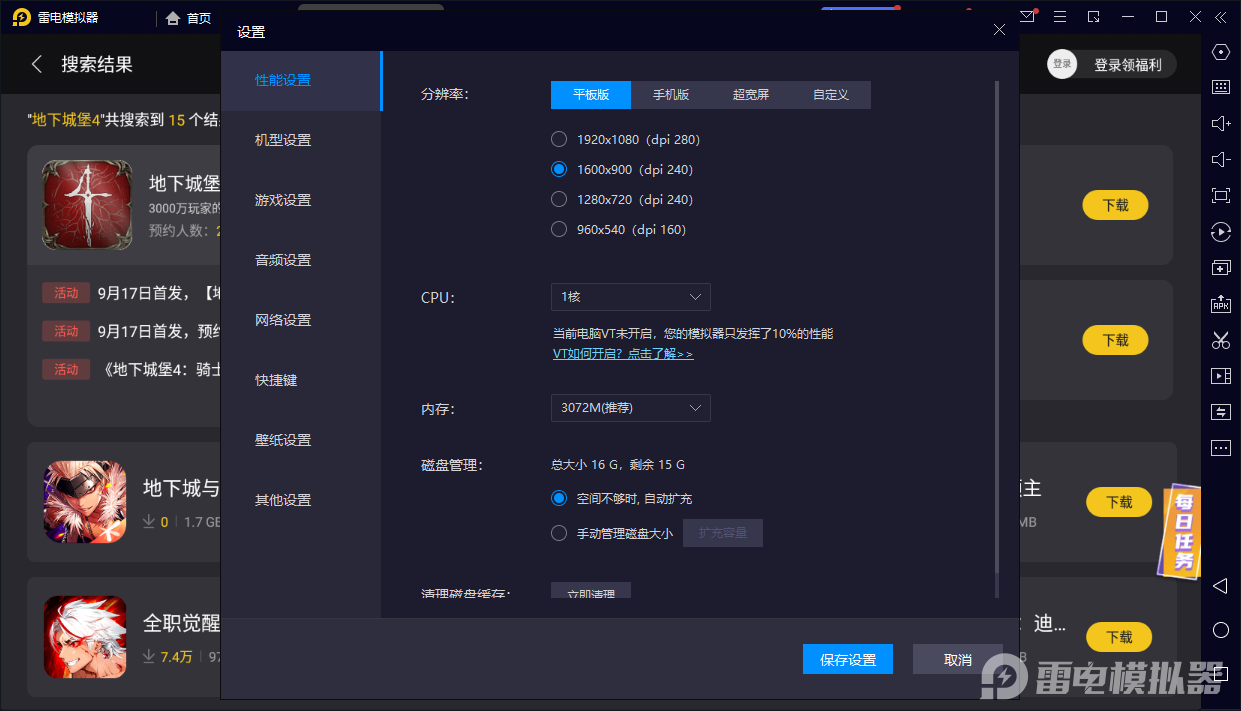
Task: Enable manual disk size management
Action: [x=559, y=533]
